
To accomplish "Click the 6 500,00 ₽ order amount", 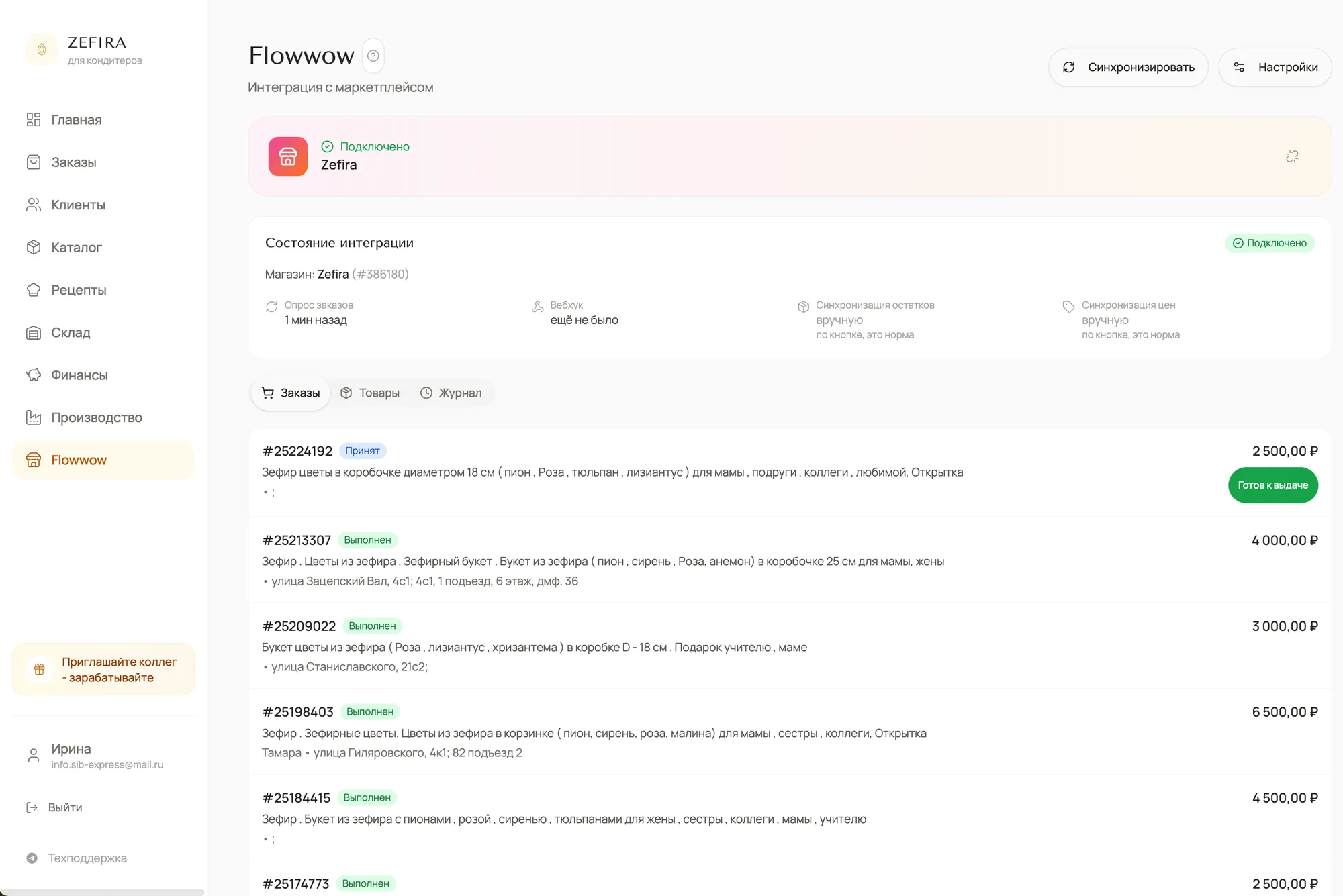I will coord(1285,712).
